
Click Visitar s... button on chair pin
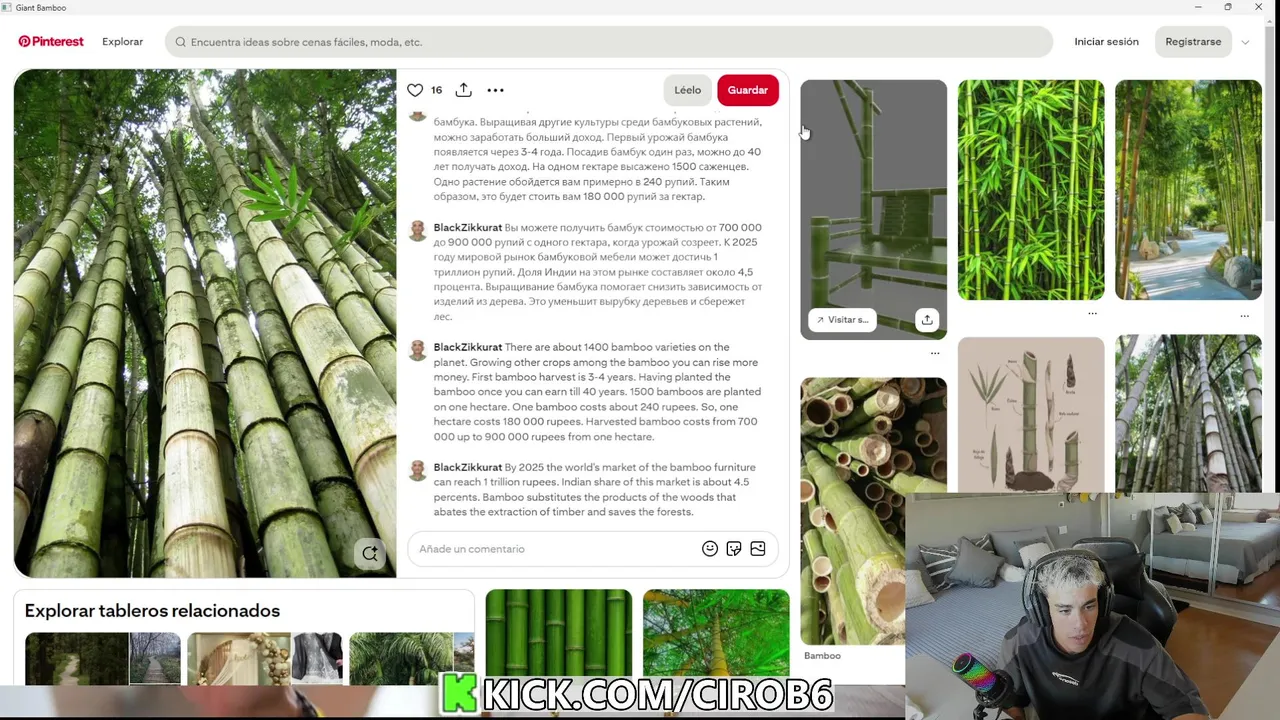[x=842, y=320]
